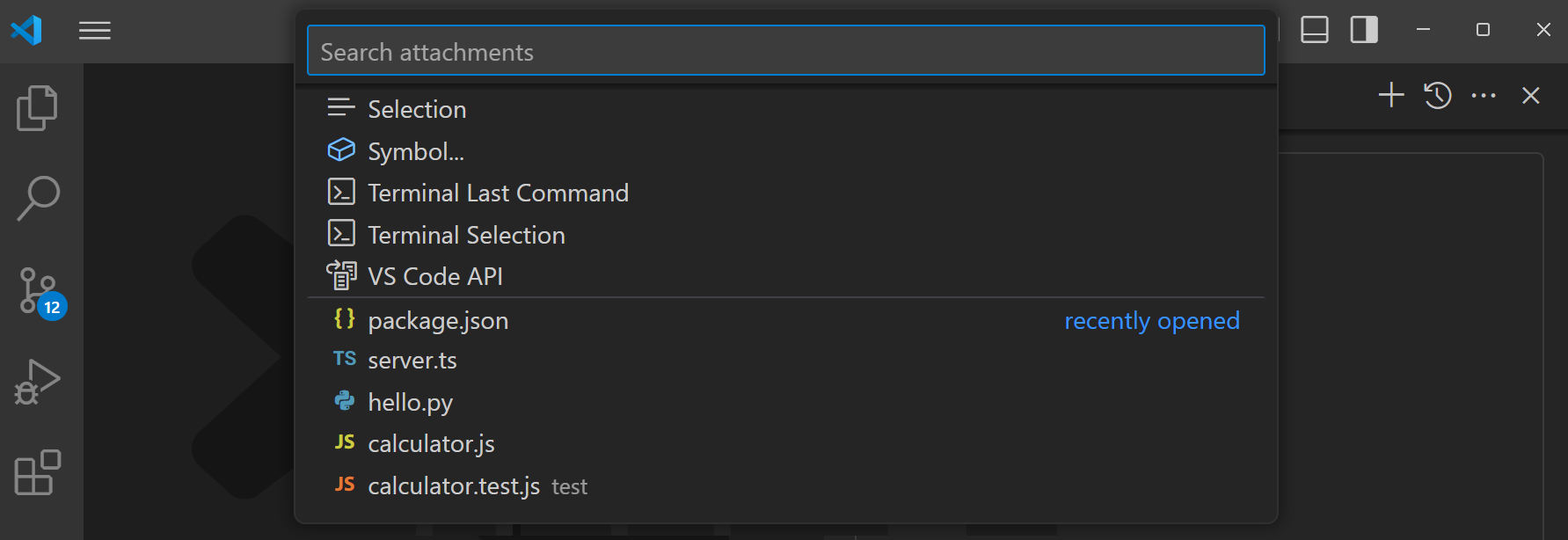The image size is (1568, 540).
Task: Expand the VS Code API attachment option
Action: click(x=434, y=275)
